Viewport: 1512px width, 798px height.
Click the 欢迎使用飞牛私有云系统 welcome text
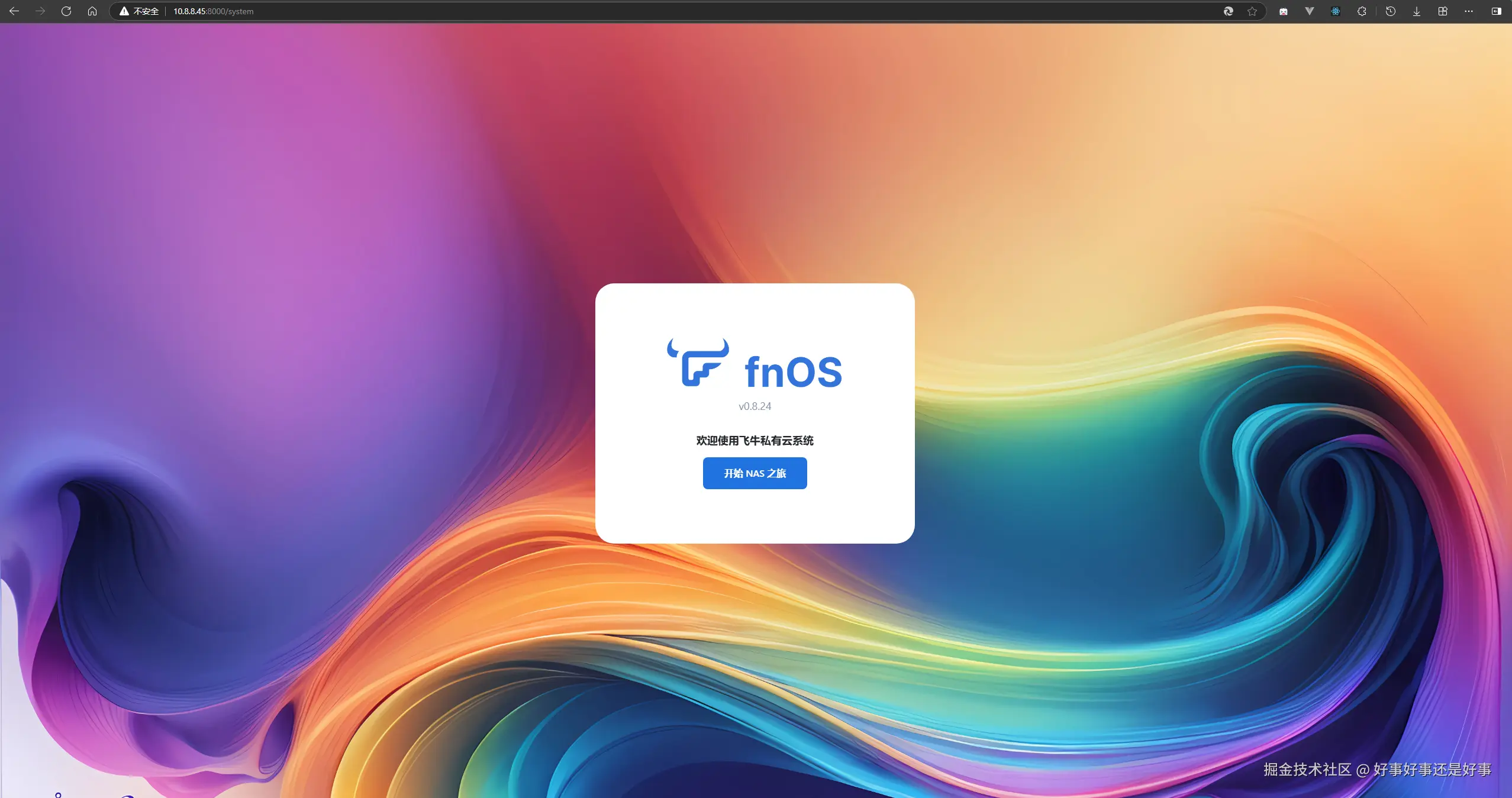(755, 441)
